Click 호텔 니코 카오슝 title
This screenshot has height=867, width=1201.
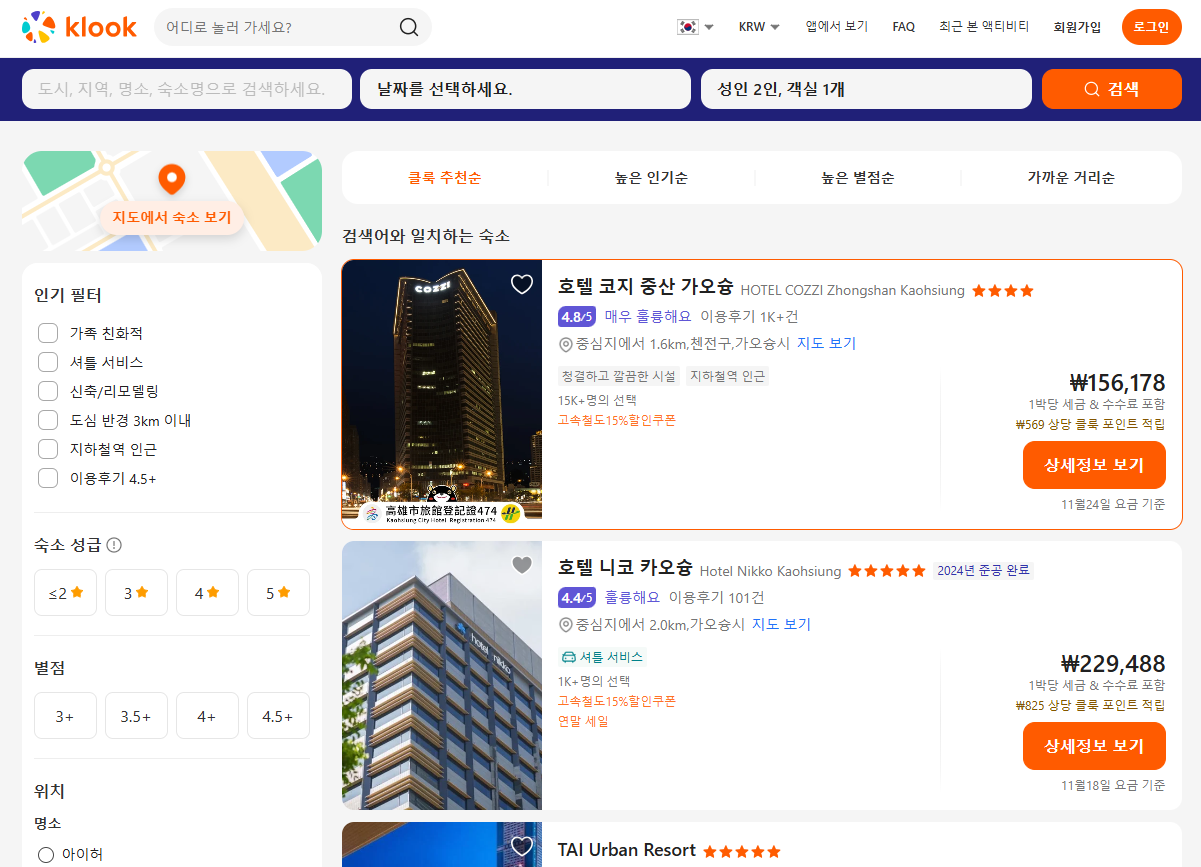pyautogui.click(x=625, y=568)
